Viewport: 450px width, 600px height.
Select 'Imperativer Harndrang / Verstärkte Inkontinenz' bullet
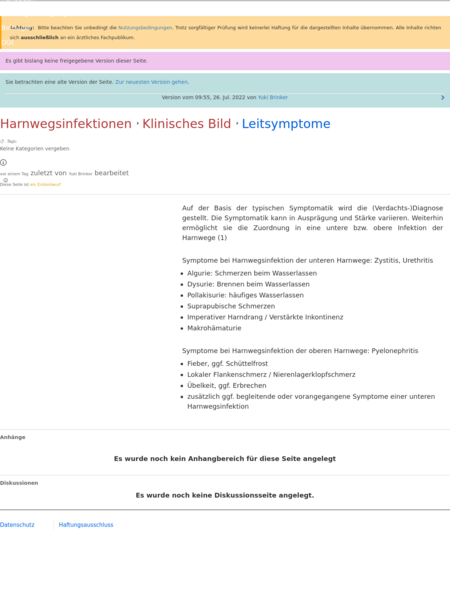tap(265, 317)
